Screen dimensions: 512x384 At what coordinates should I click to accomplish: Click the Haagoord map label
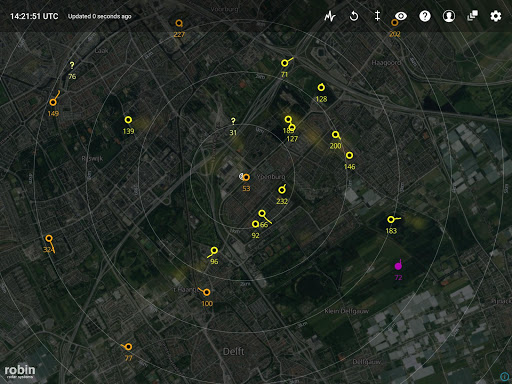[386, 63]
